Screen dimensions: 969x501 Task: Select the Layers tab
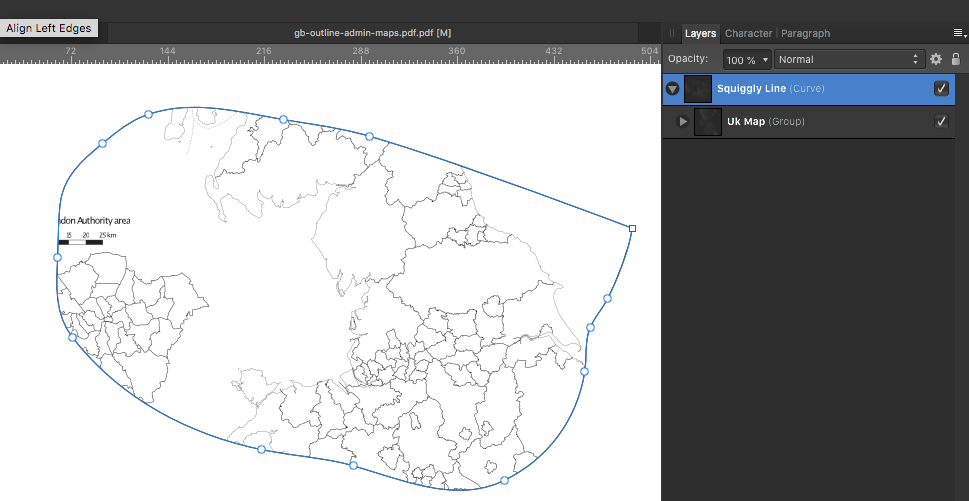pos(700,33)
